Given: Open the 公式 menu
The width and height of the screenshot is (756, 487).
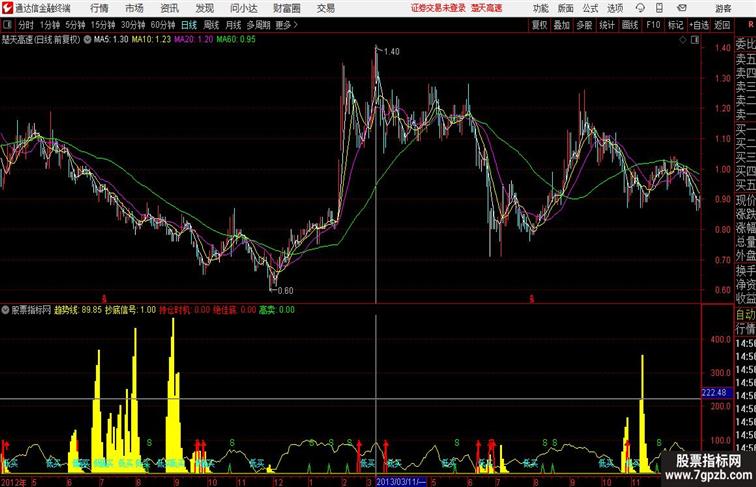Looking at the screenshot, I should [x=590, y=8].
